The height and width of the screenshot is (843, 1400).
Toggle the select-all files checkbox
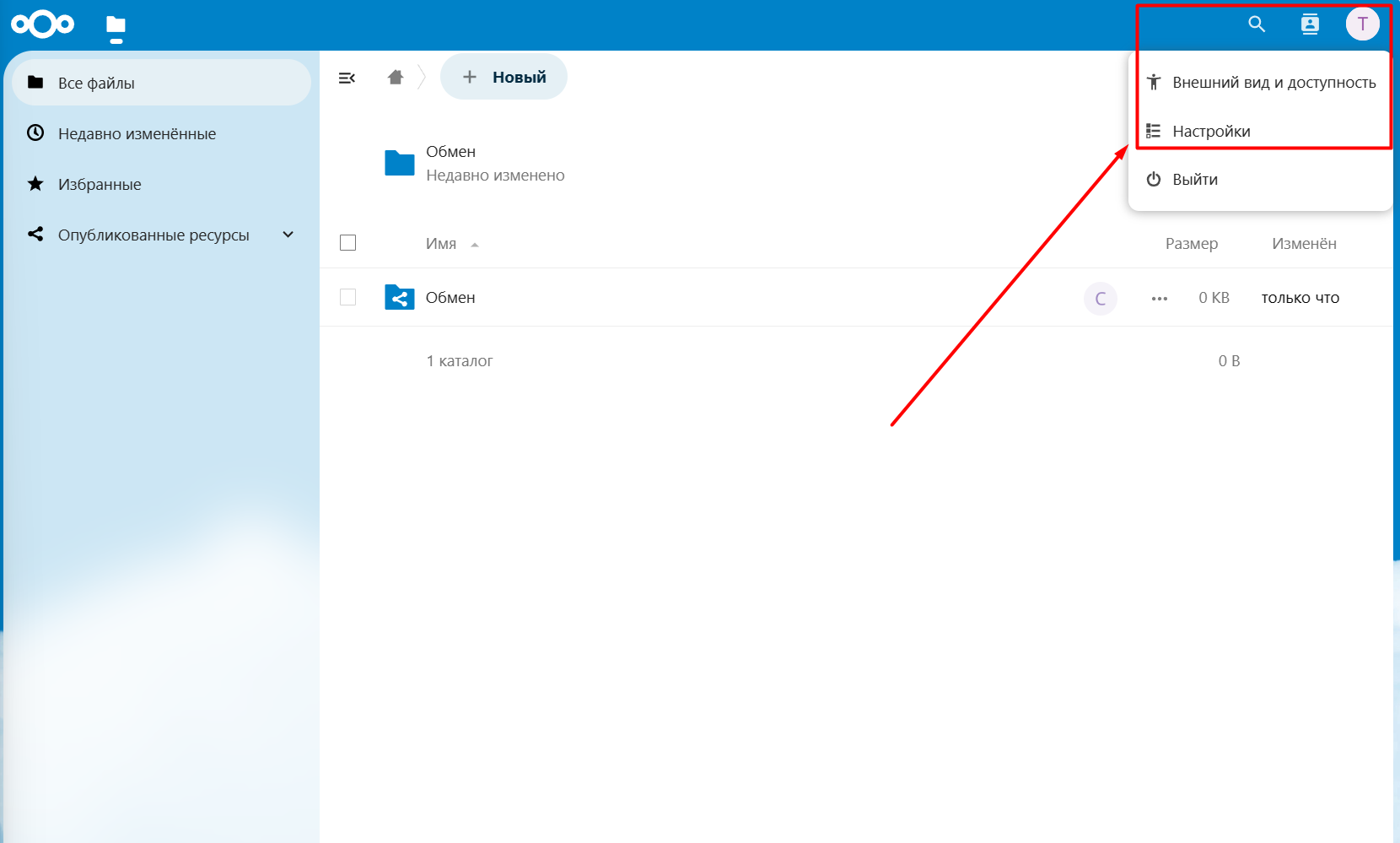347,243
